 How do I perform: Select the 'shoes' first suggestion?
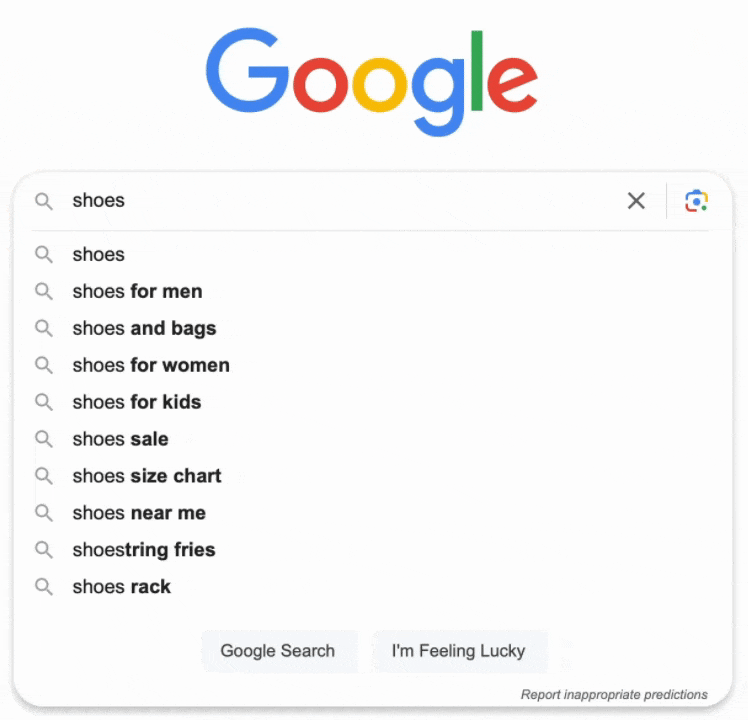tap(373, 254)
